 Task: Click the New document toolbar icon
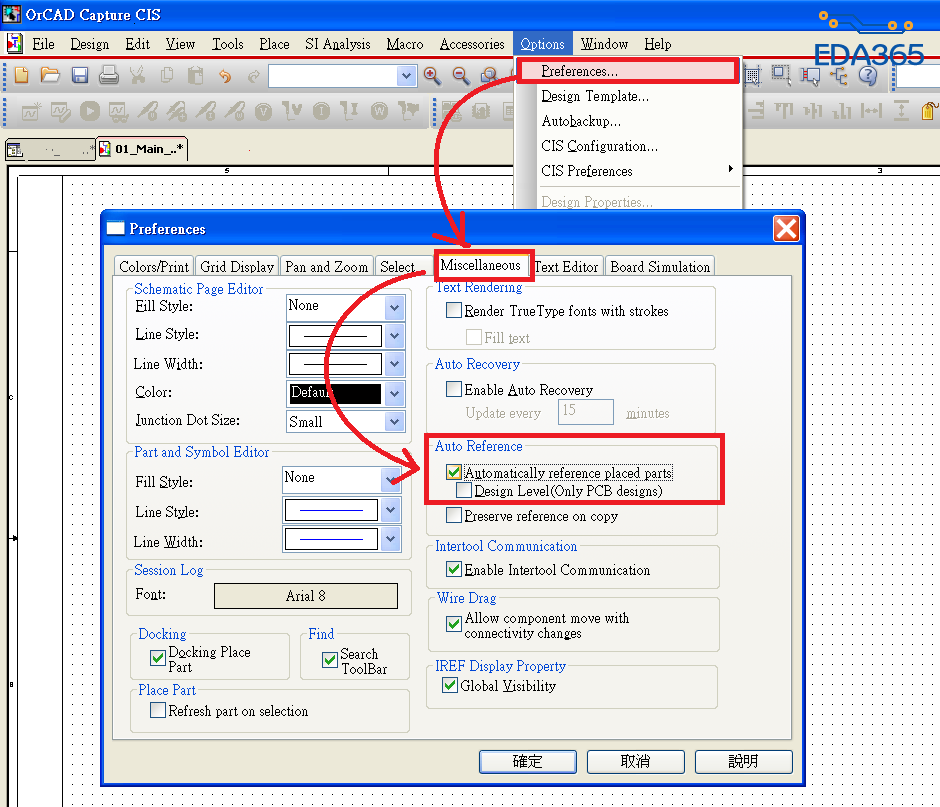(x=22, y=76)
